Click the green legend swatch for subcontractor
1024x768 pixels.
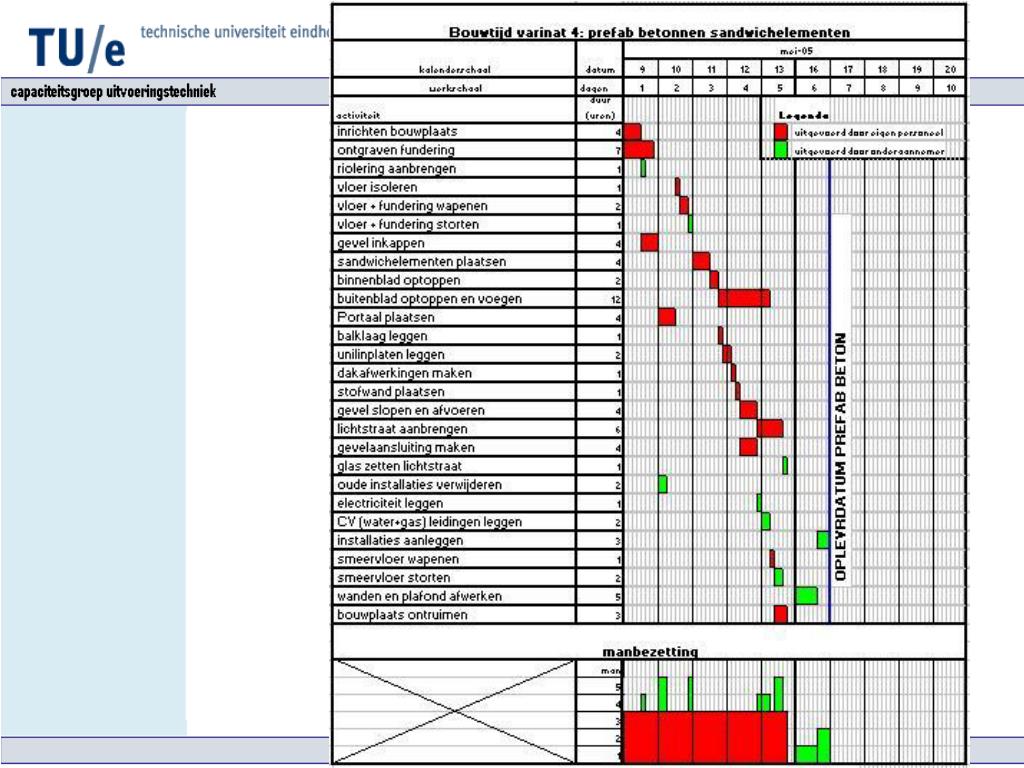[781, 151]
